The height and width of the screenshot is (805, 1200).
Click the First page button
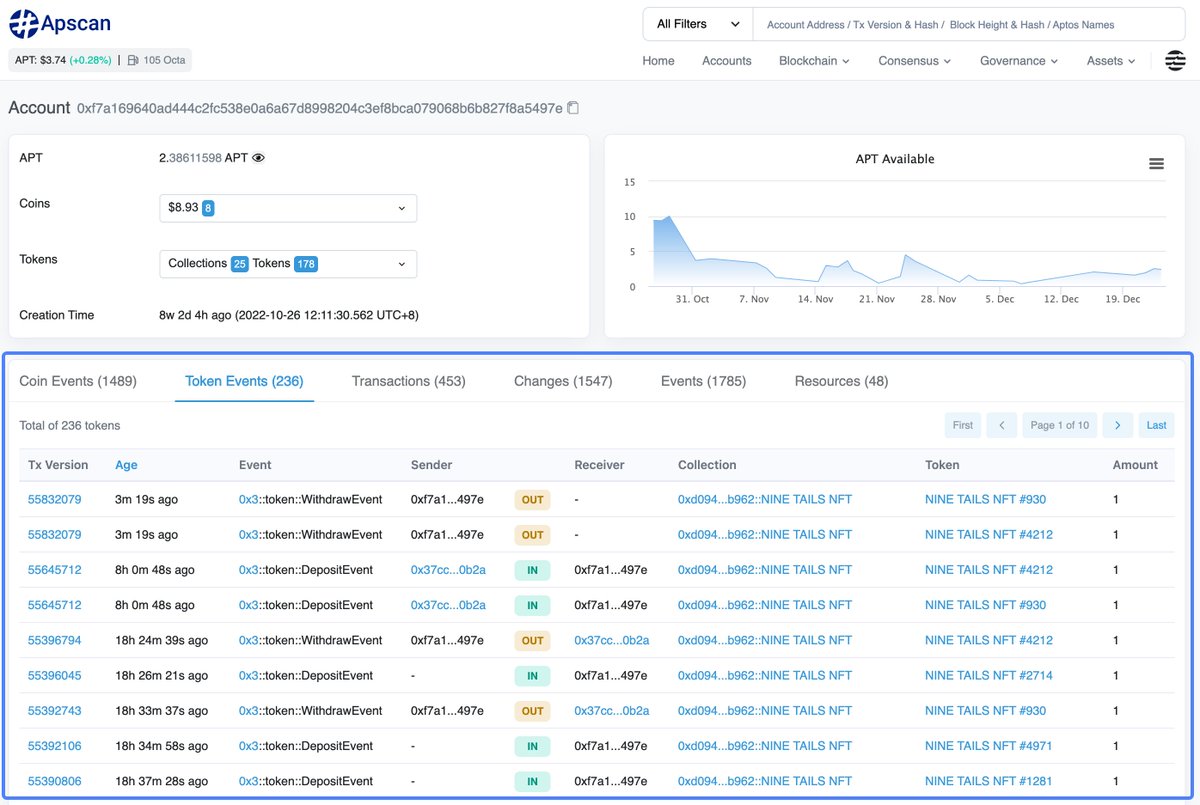pos(963,425)
